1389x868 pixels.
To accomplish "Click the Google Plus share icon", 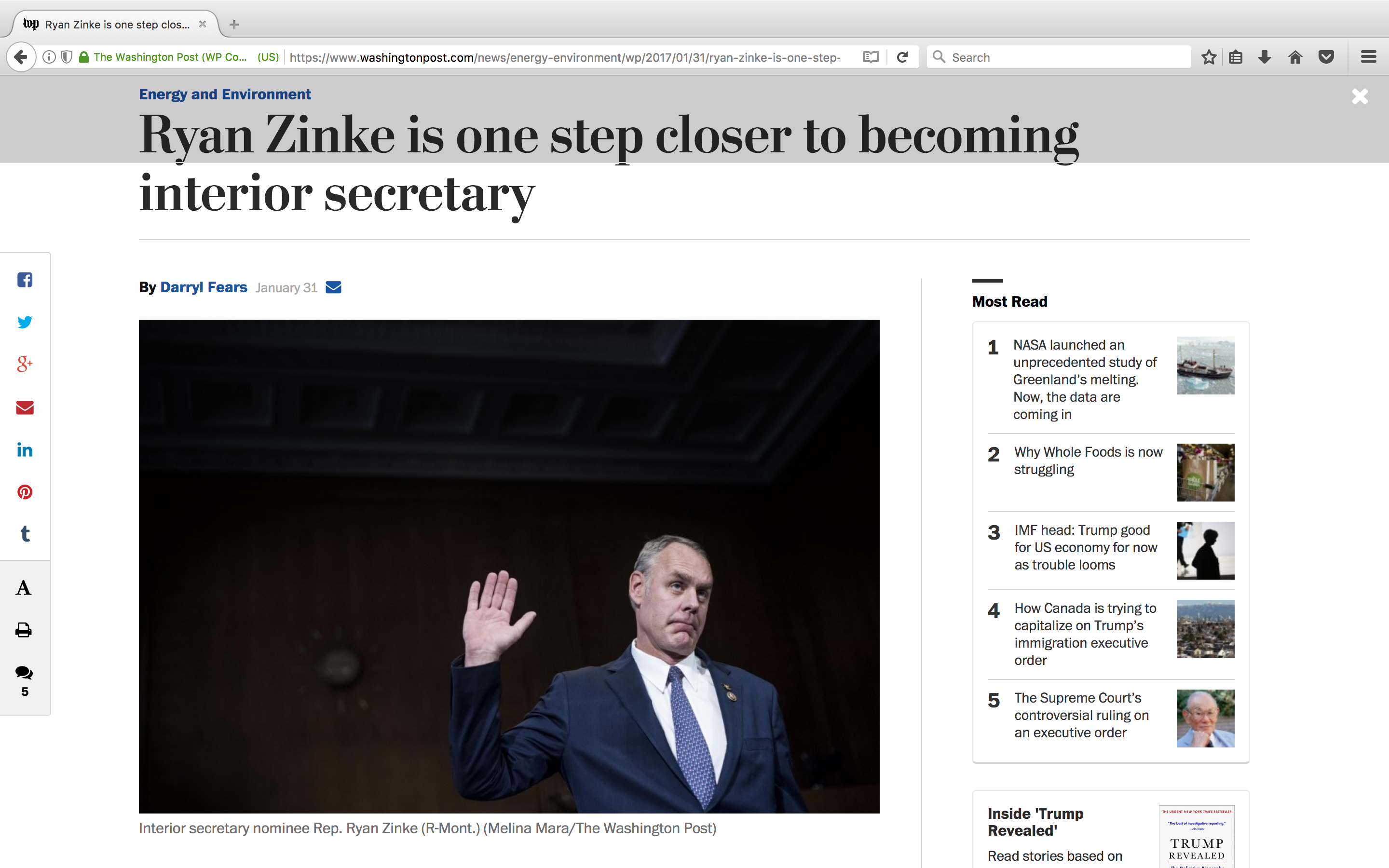I will pos(26,364).
